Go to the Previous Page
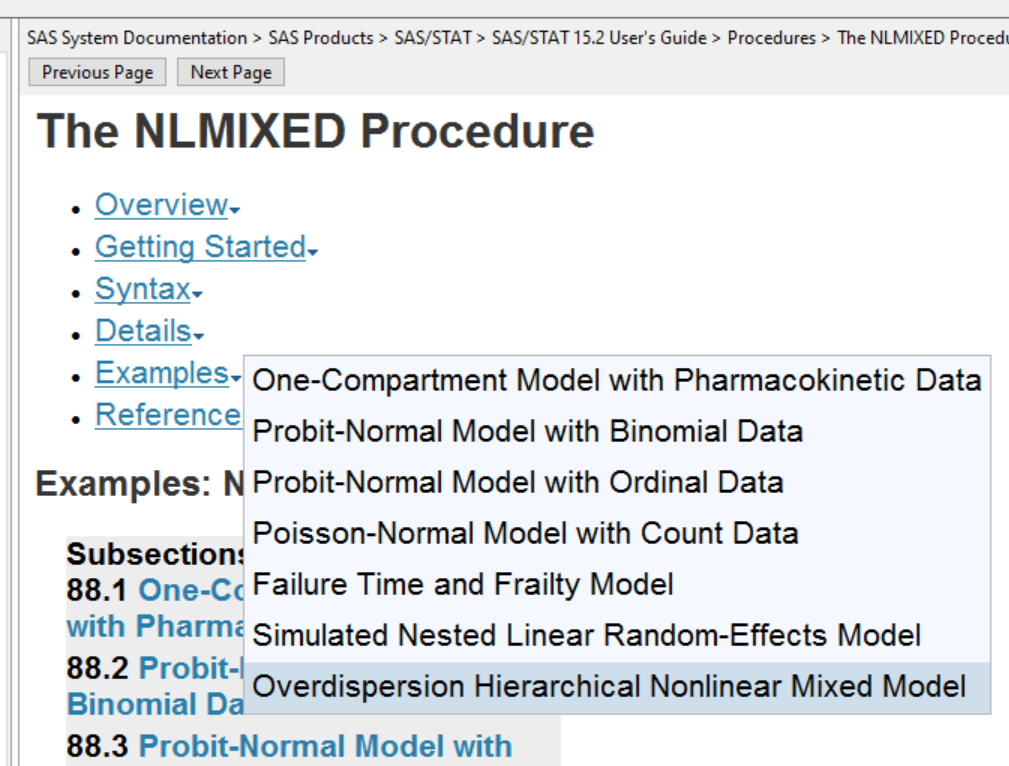This screenshot has height=766, width=1009. [x=96, y=72]
